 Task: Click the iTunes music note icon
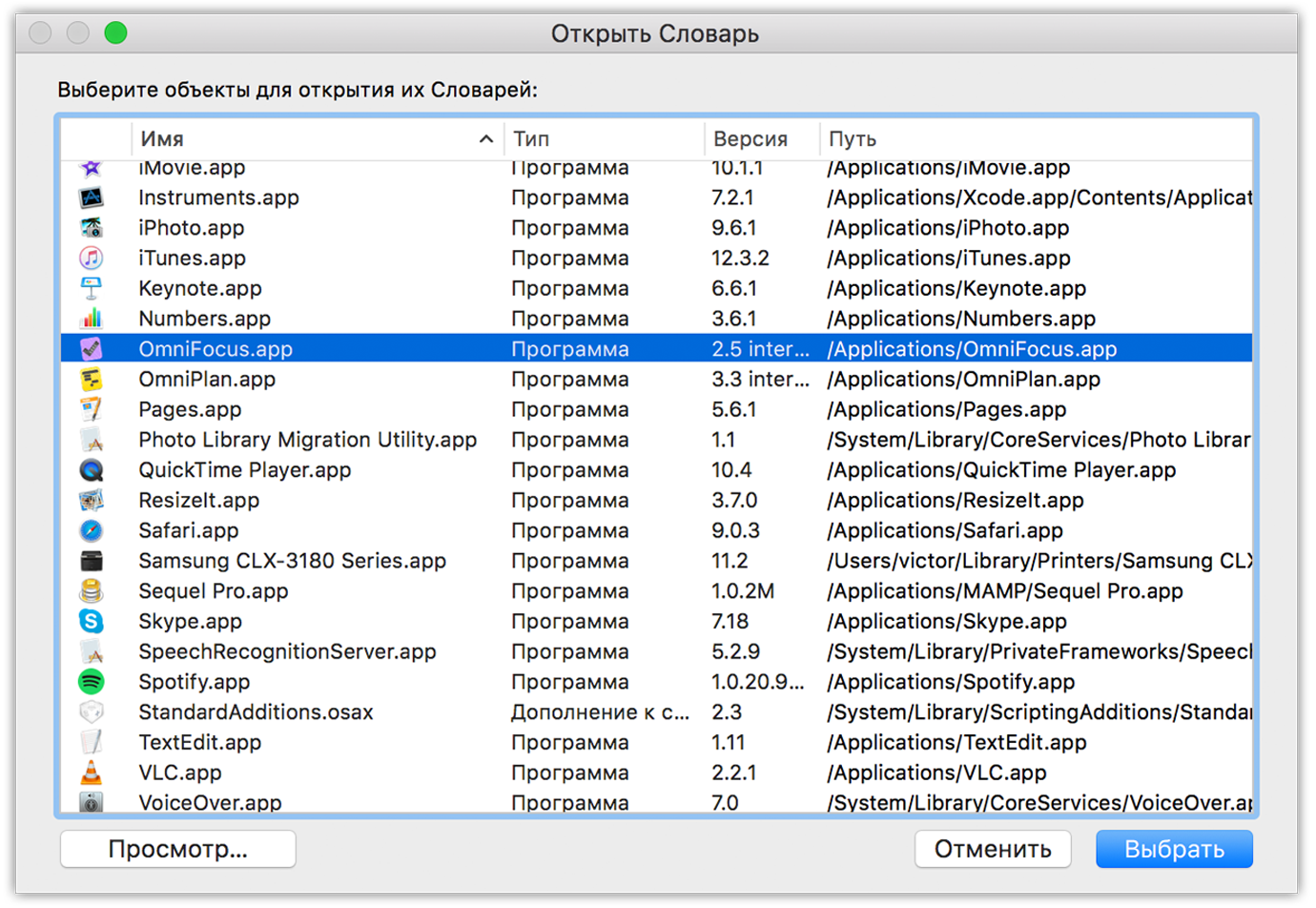coord(92,258)
